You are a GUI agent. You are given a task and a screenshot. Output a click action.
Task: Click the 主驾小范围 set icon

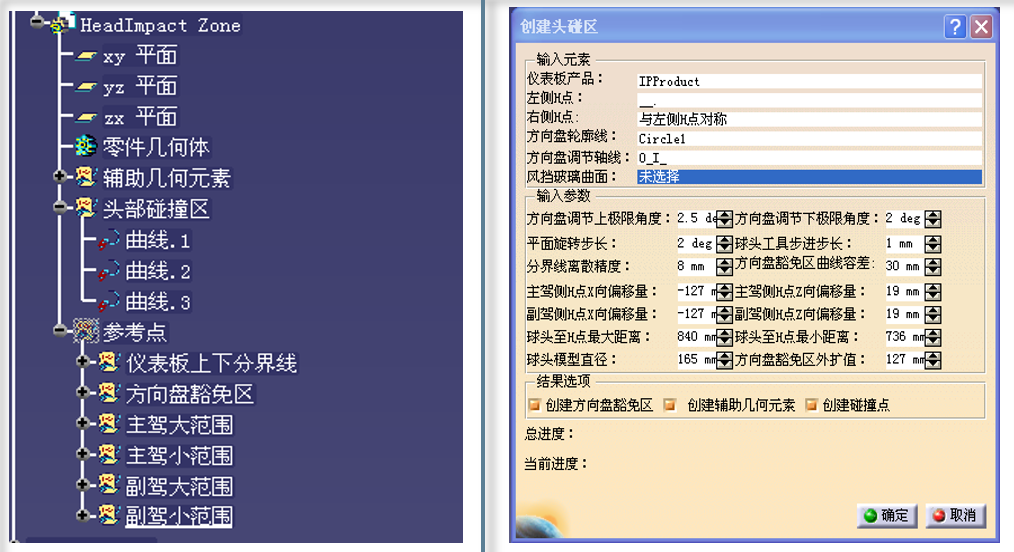[x=109, y=454]
